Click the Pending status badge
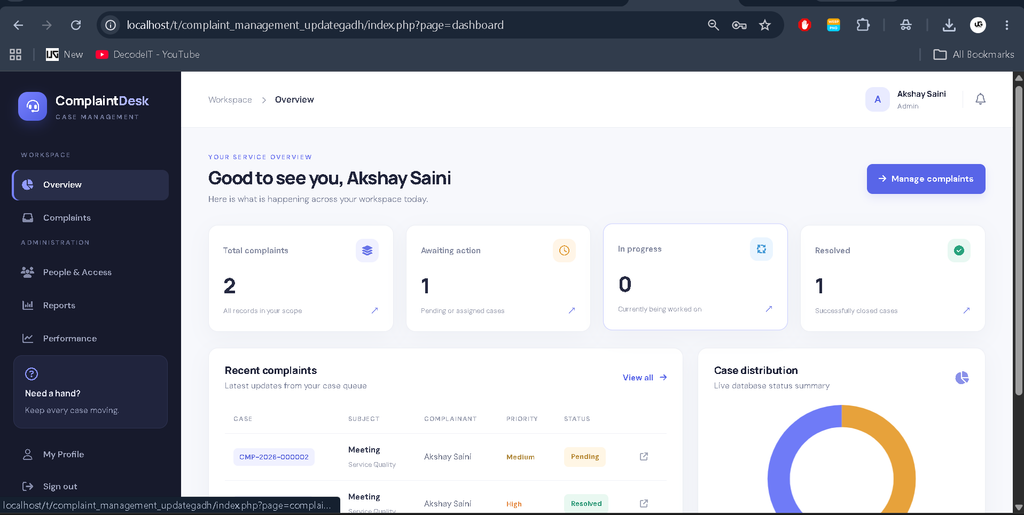 584,457
